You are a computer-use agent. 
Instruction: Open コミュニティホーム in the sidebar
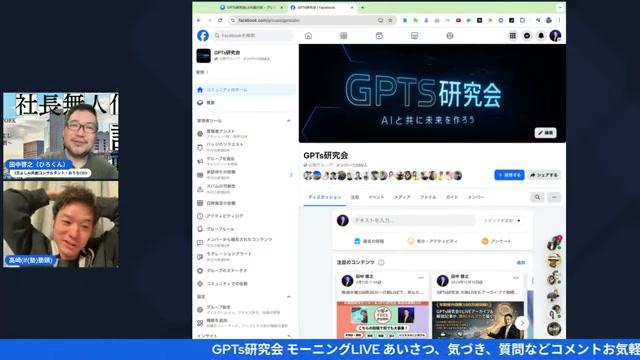245,90
